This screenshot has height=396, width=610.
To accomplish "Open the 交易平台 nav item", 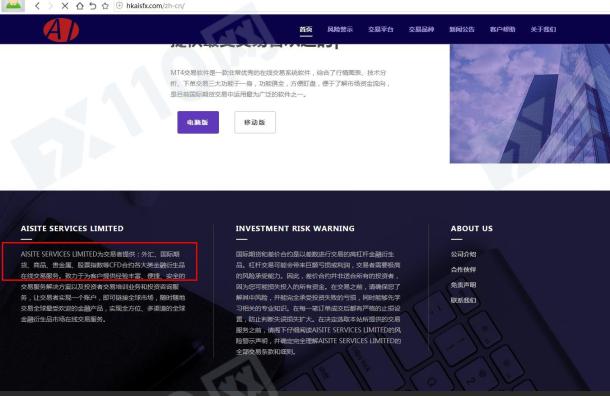I will click(380, 29).
